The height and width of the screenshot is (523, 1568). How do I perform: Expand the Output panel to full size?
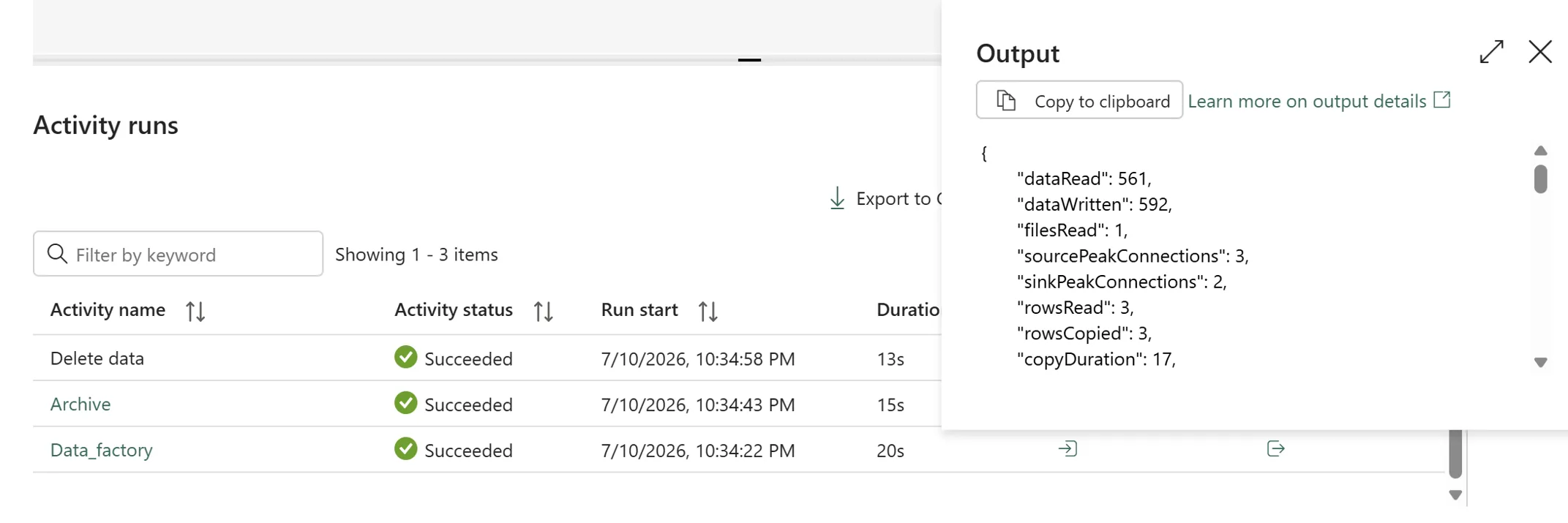1491,52
